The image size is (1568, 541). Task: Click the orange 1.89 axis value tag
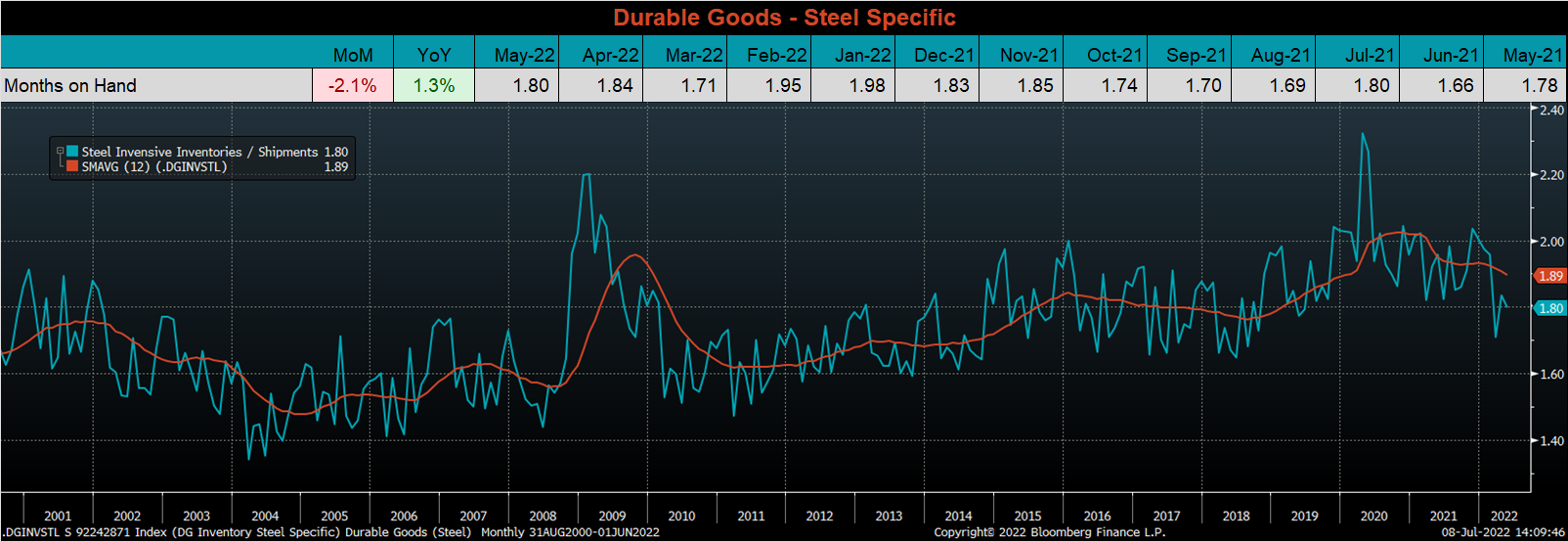(x=1550, y=276)
